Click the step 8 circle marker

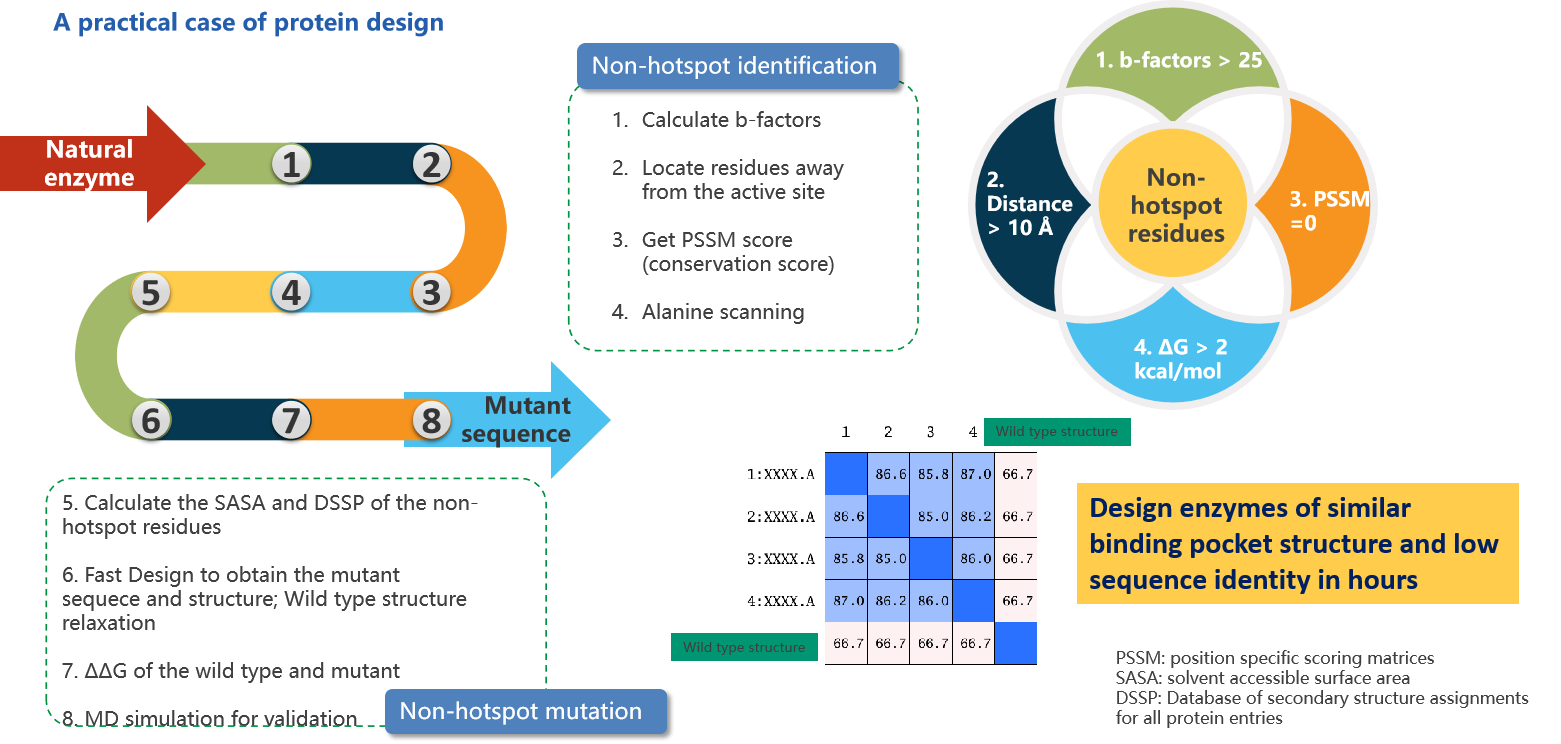click(x=431, y=420)
